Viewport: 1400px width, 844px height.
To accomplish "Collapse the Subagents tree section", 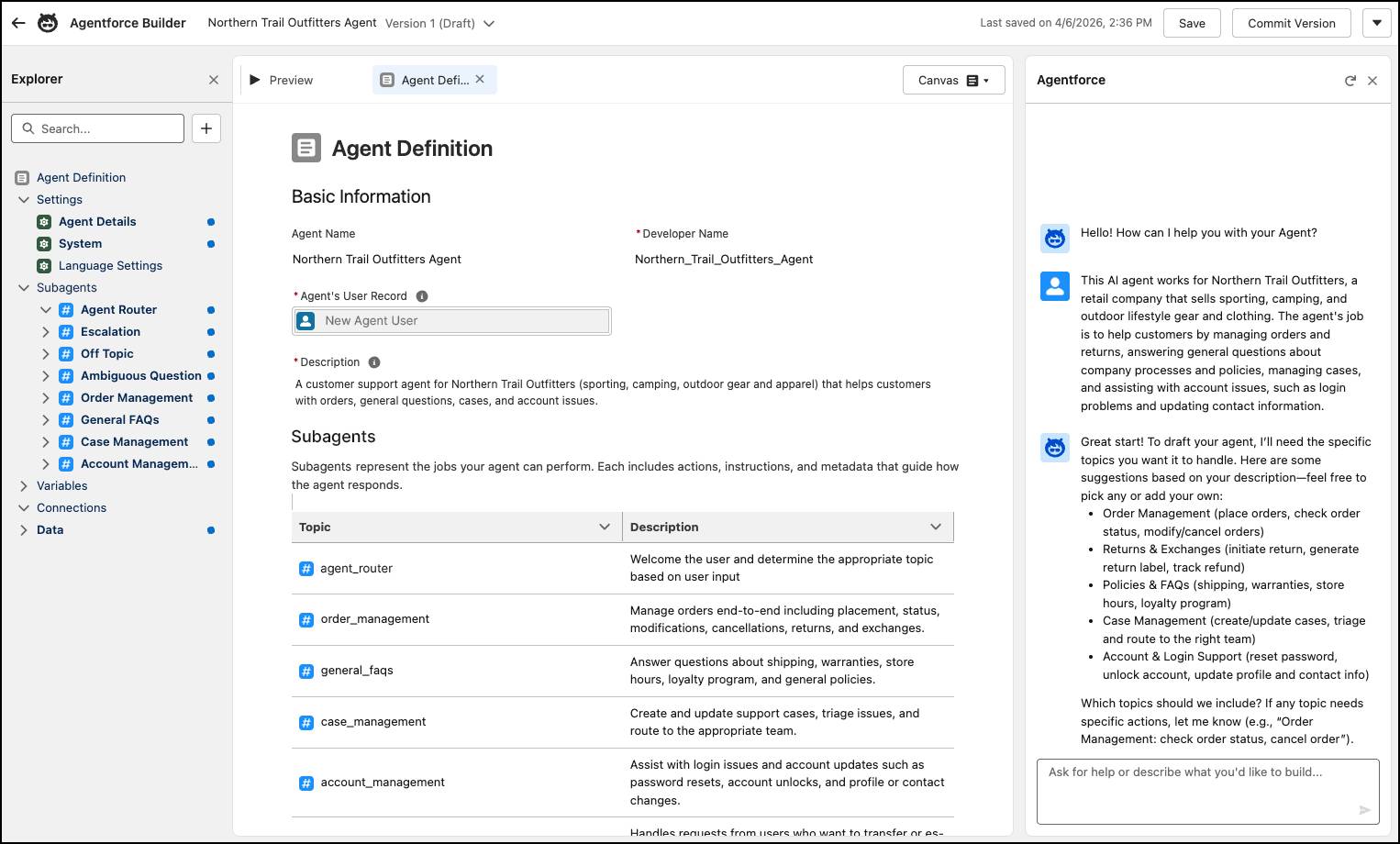I will pyautogui.click(x=24, y=287).
